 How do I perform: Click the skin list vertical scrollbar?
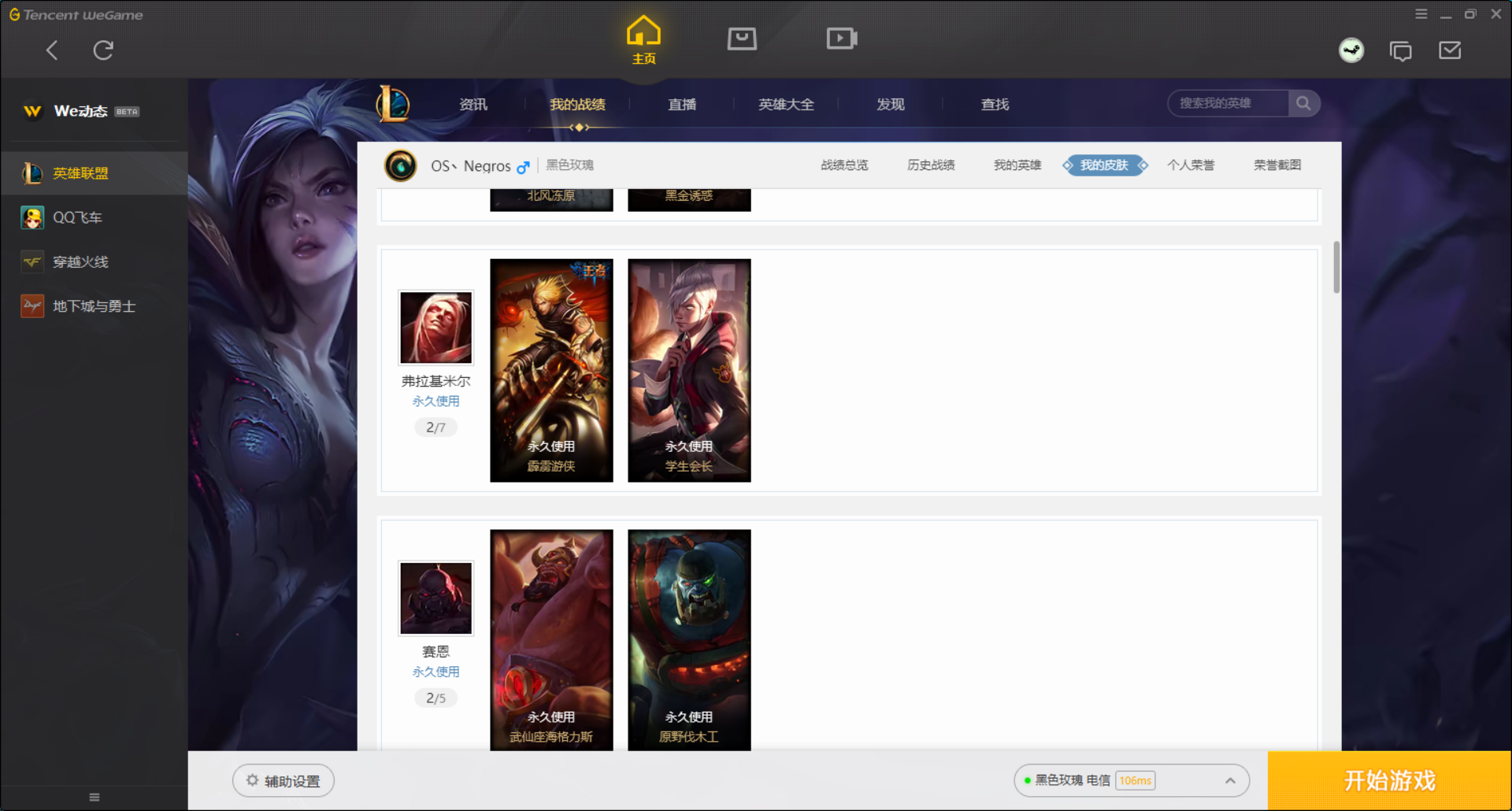point(1336,268)
